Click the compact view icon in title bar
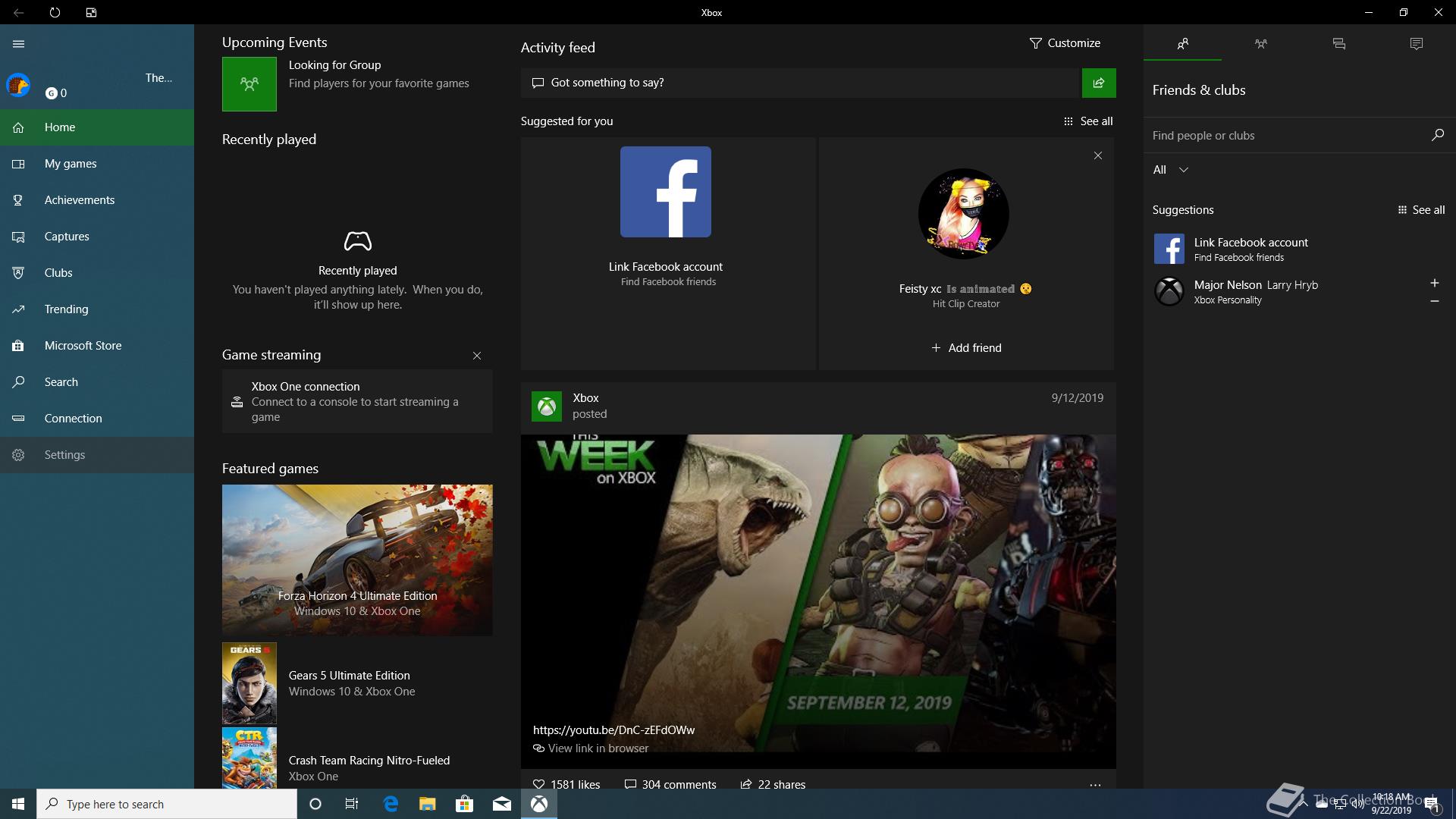The width and height of the screenshot is (1456, 819). [x=91, y=12]
